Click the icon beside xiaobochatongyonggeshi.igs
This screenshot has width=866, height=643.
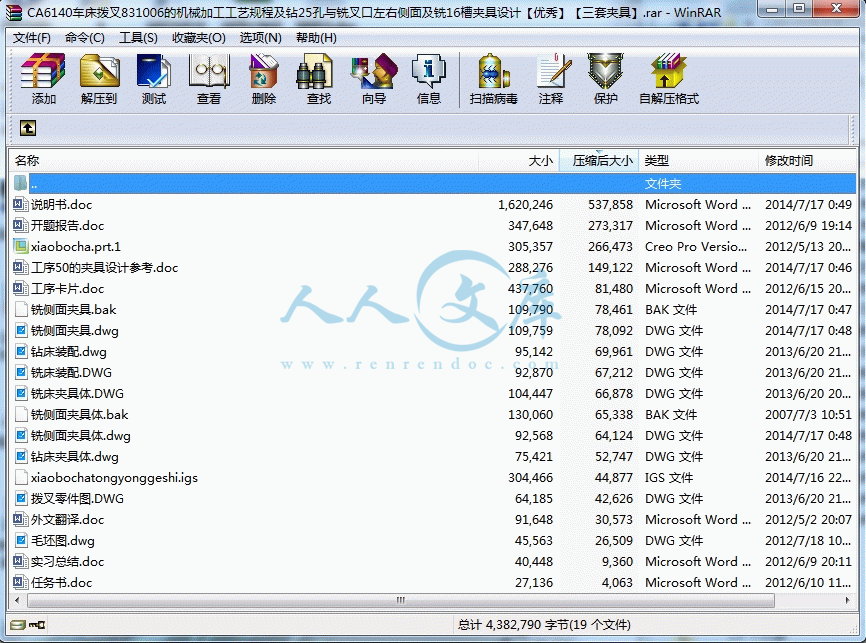pyautogui.click(x=20, y=477)
